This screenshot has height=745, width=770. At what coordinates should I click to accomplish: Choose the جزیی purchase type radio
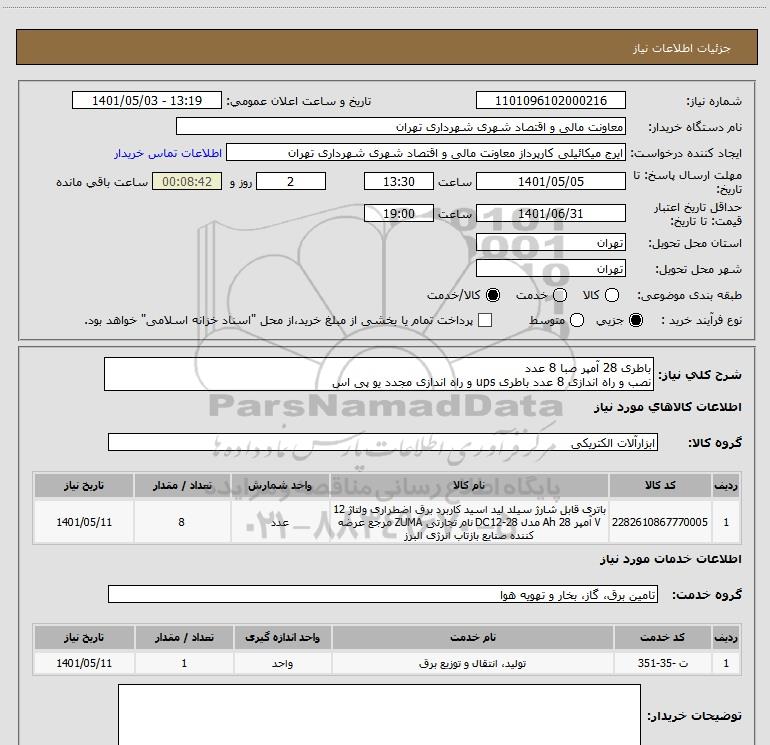(x=636, y=320)
